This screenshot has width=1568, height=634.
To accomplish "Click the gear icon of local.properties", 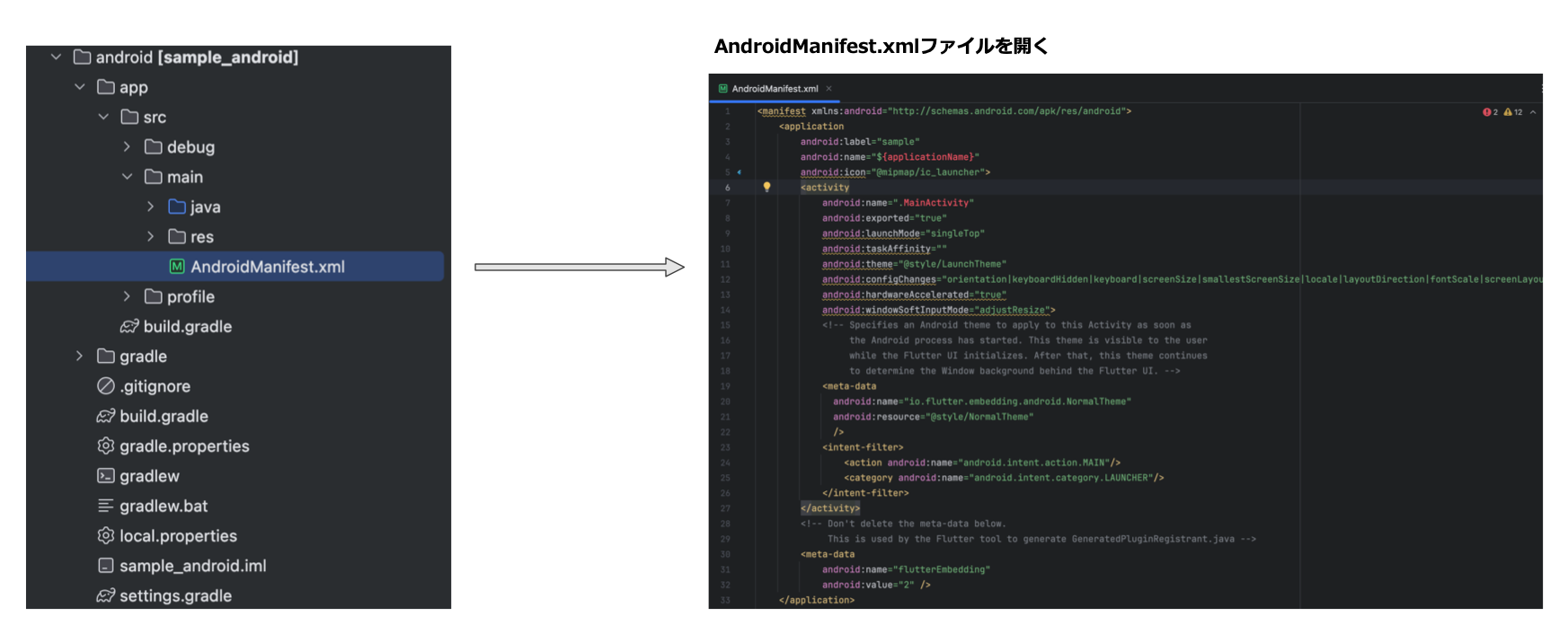I will 106,536.
